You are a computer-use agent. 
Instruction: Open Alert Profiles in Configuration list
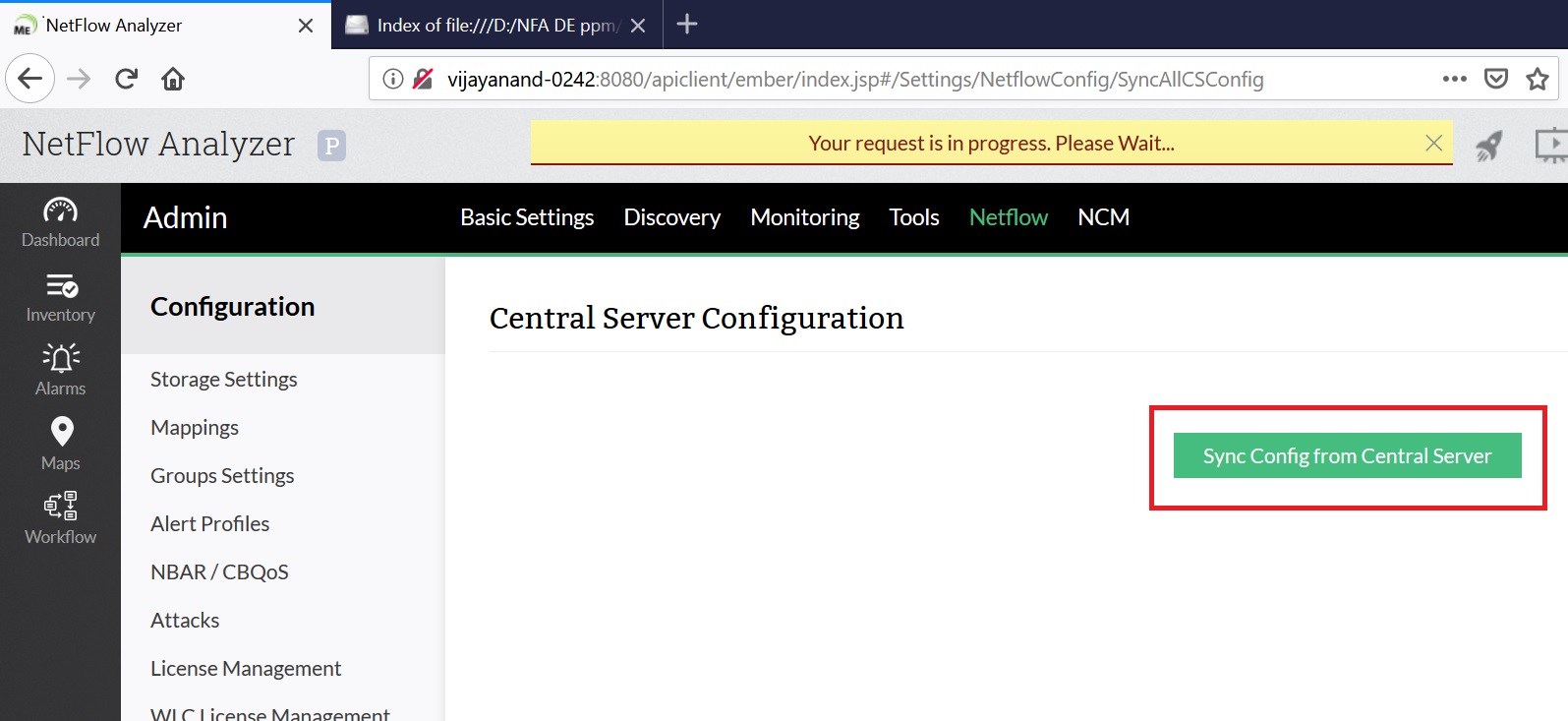point(210,524)
